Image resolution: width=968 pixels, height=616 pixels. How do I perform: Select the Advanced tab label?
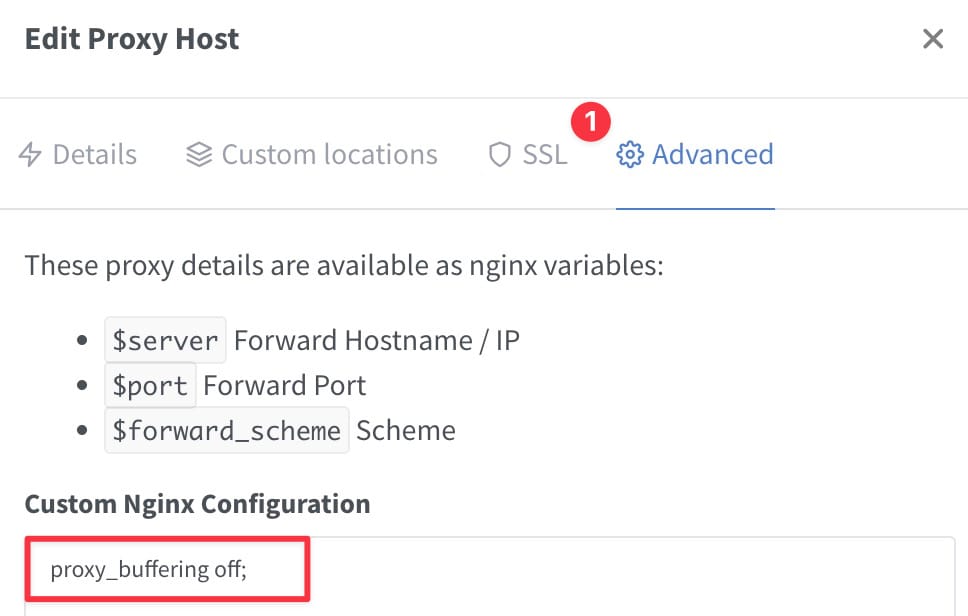click(x=712, y=154)
